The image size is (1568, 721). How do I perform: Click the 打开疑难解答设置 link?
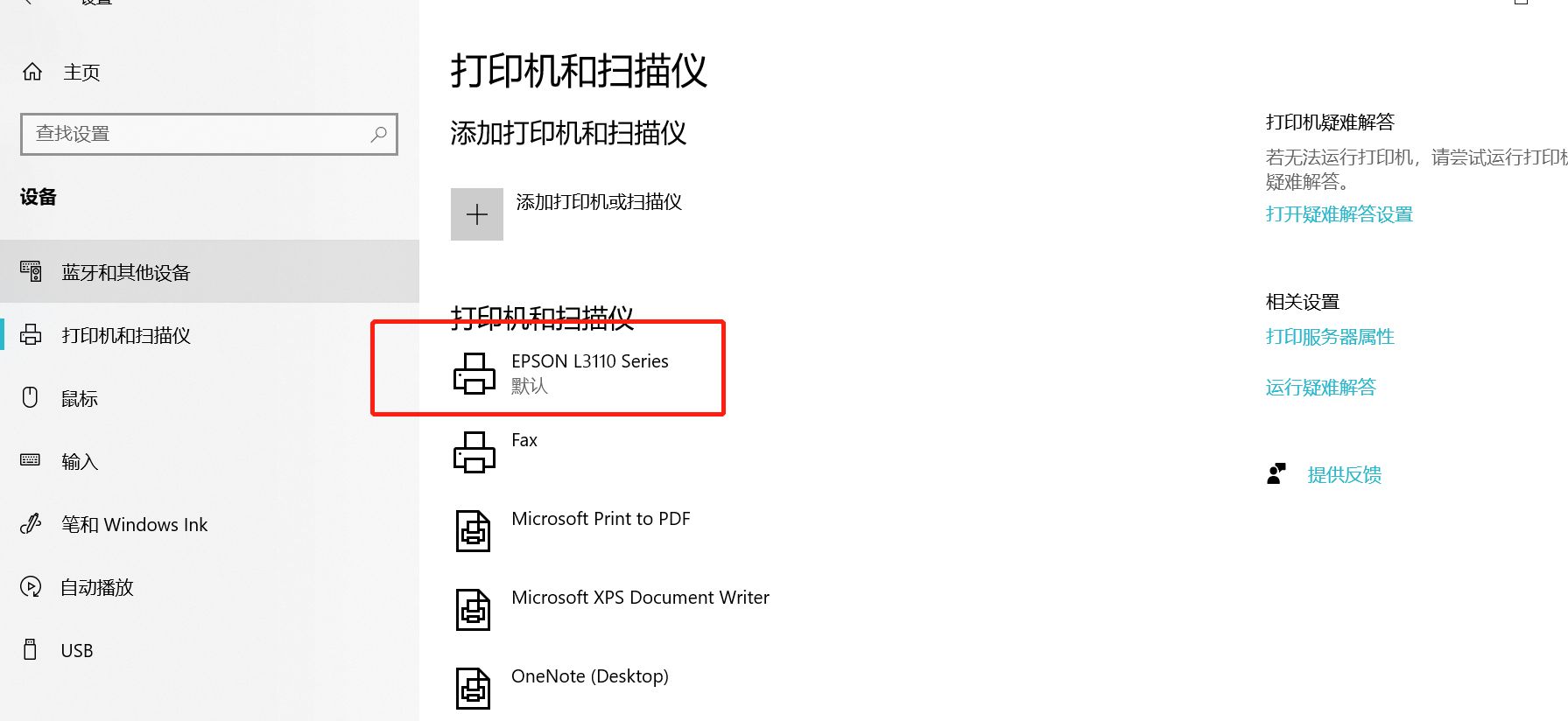coord(1339,214)
